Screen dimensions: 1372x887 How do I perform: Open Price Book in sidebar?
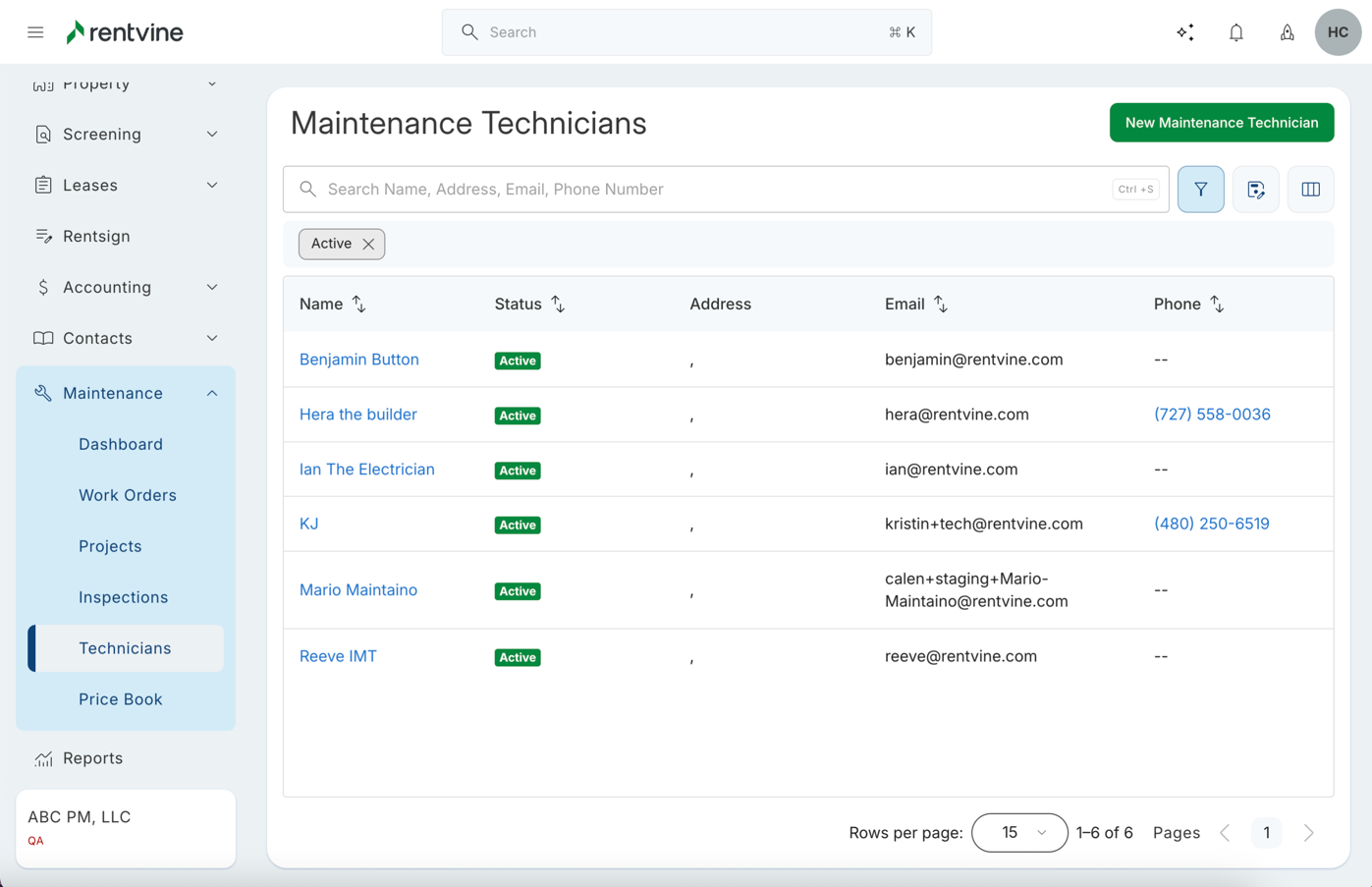coord(121,699)
